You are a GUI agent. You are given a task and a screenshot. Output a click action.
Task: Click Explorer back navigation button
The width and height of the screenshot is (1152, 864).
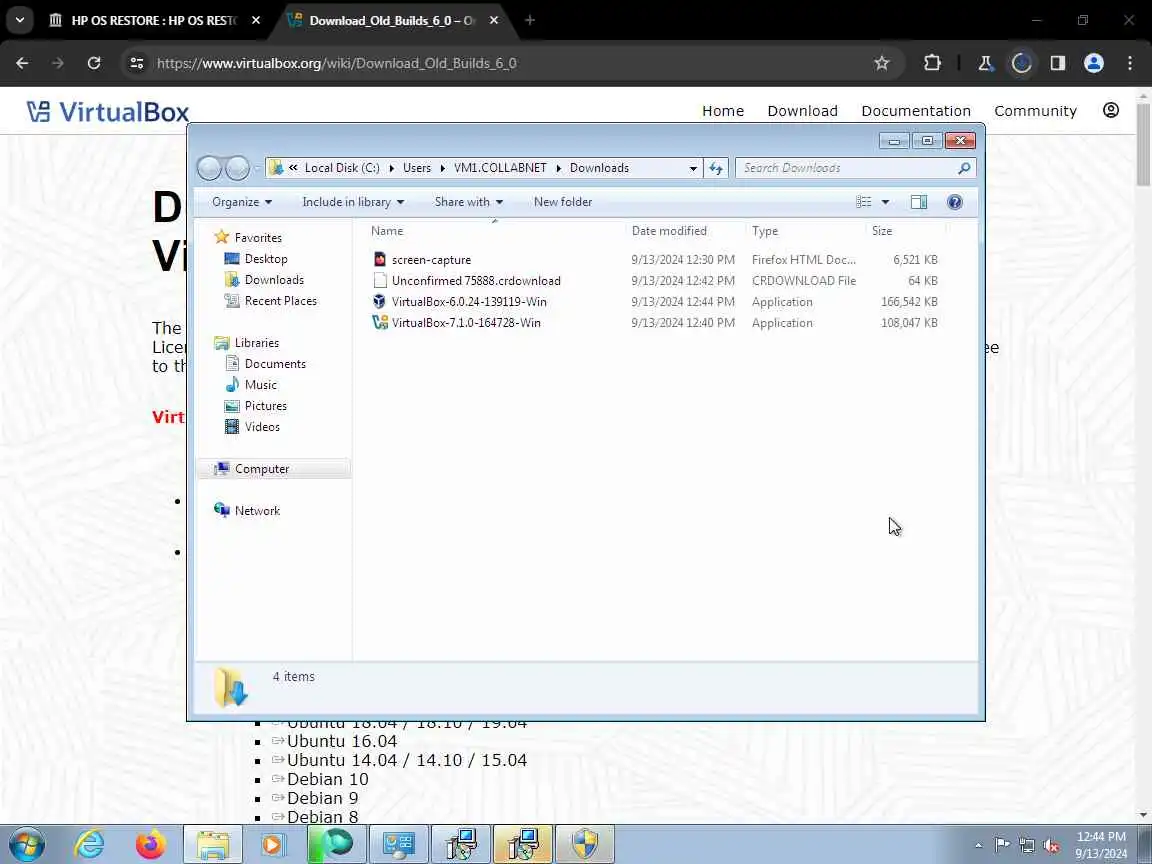coord(209,168)
